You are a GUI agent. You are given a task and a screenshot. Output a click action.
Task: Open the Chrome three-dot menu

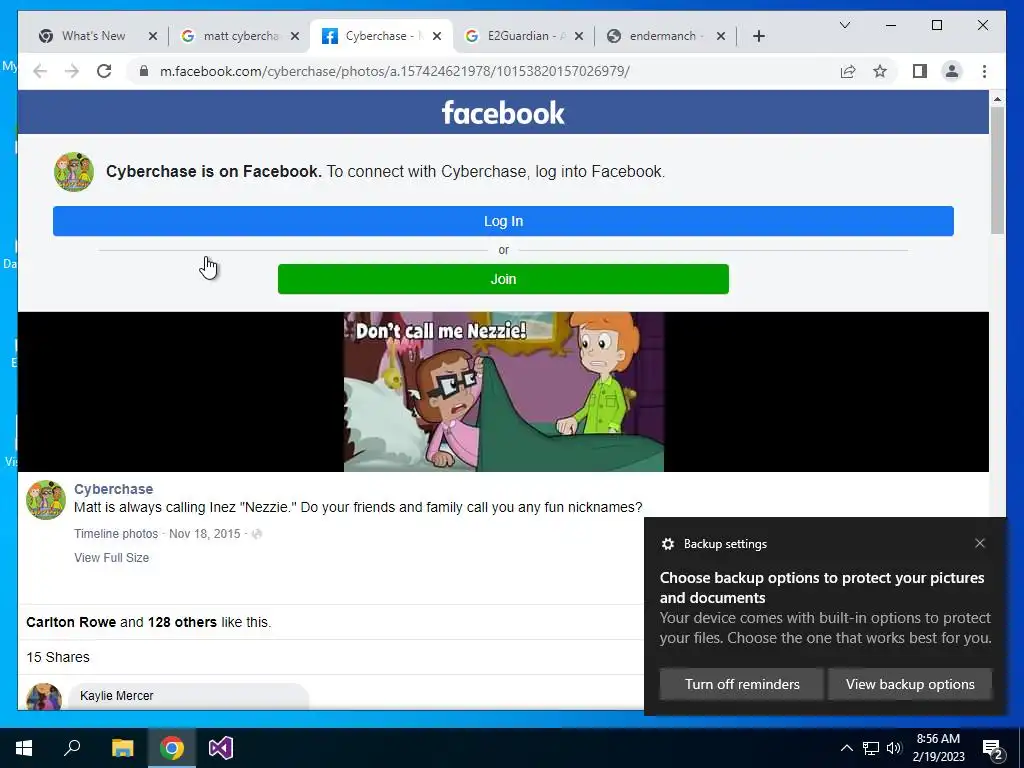[x=984, y=71]
